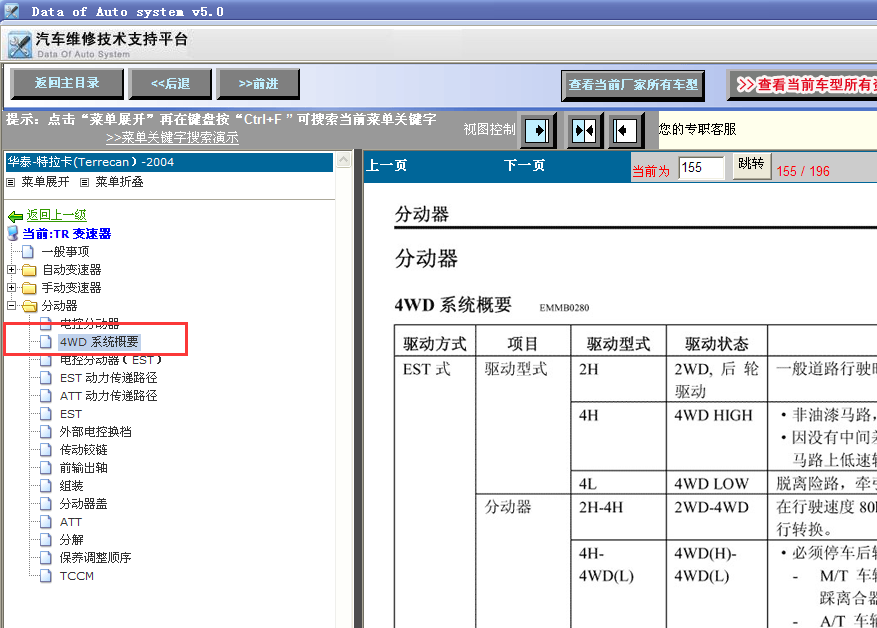Go to previous page via 上一页
The height and width of the screenshot is (628, 877).
pos(386,166)
